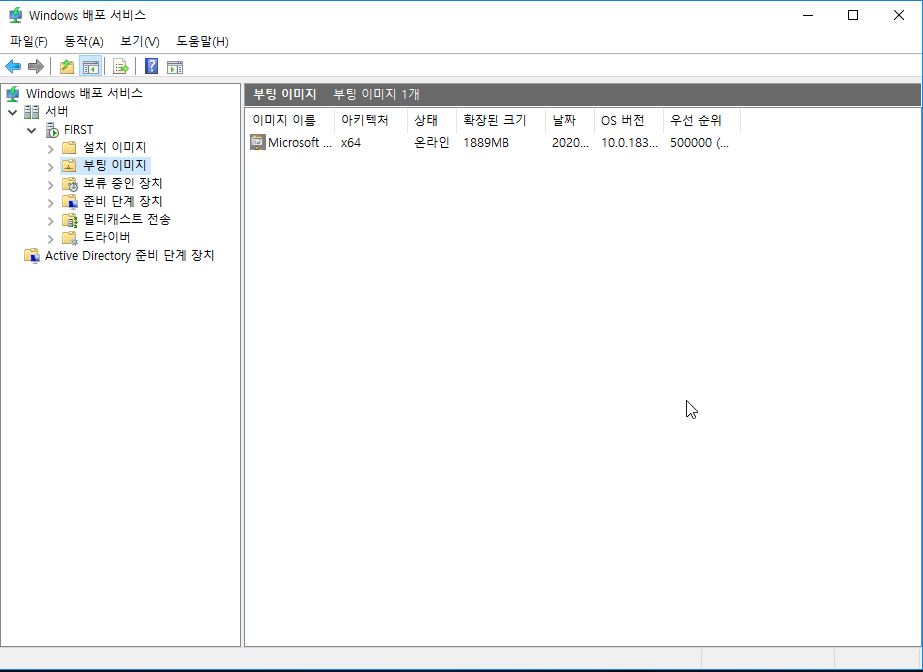Screen dimensions: 923x672
Task: Click the 1889MB size cell
Action: point(486,142)
